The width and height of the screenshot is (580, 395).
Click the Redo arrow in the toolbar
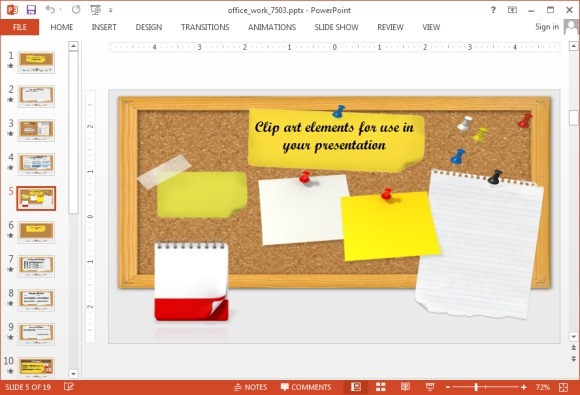76,10
